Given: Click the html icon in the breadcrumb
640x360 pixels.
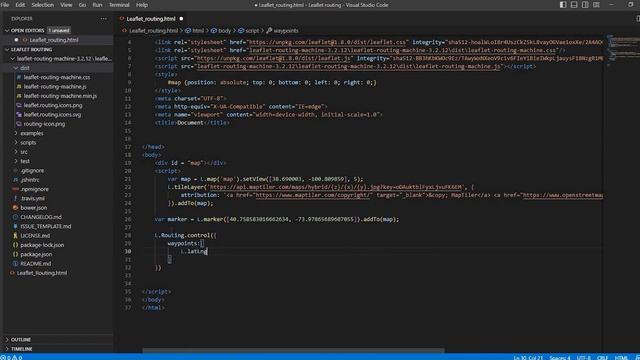Looking at the screenshot, I should (188, 31).
